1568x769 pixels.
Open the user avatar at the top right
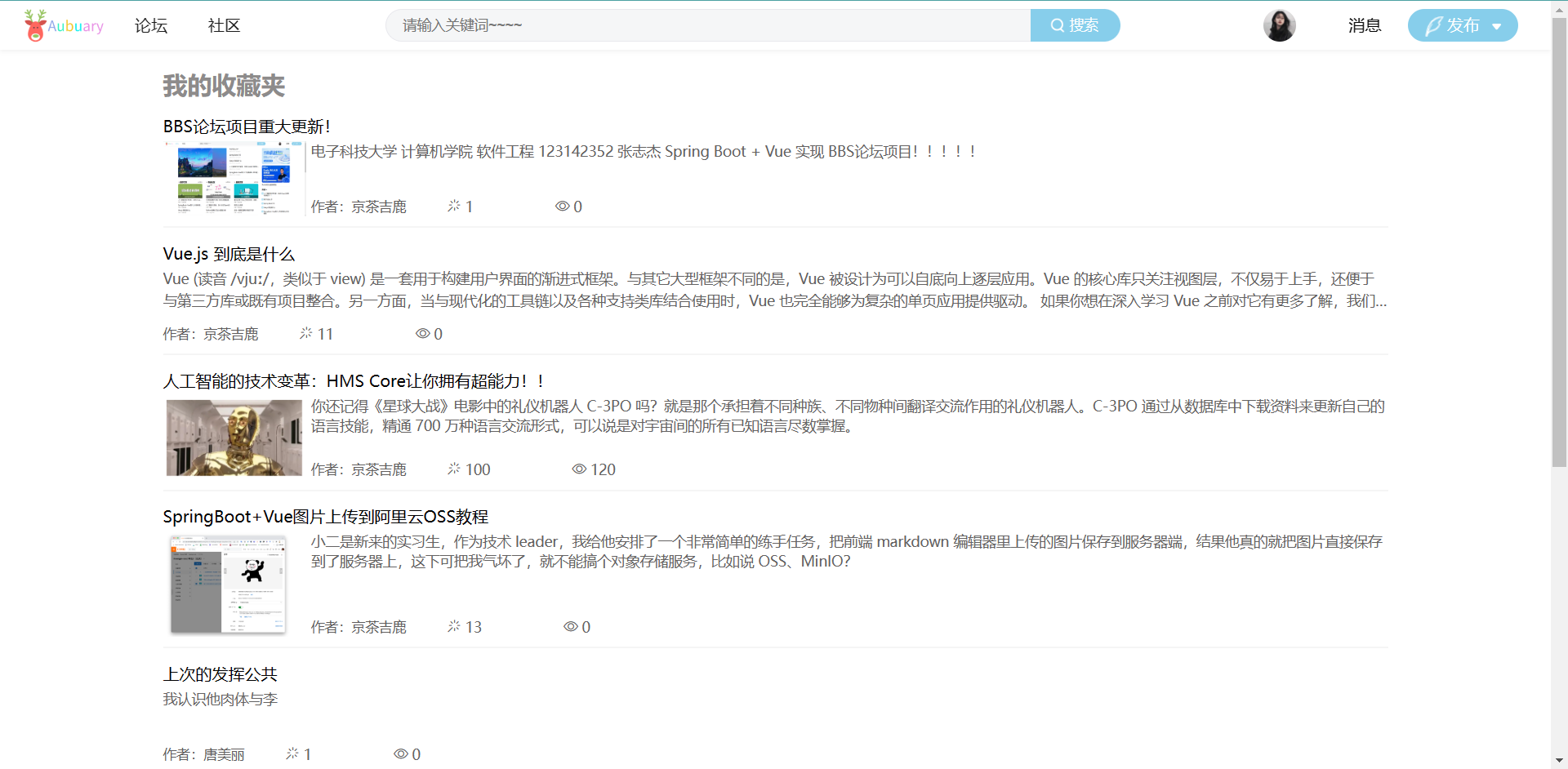point(1279,24)
